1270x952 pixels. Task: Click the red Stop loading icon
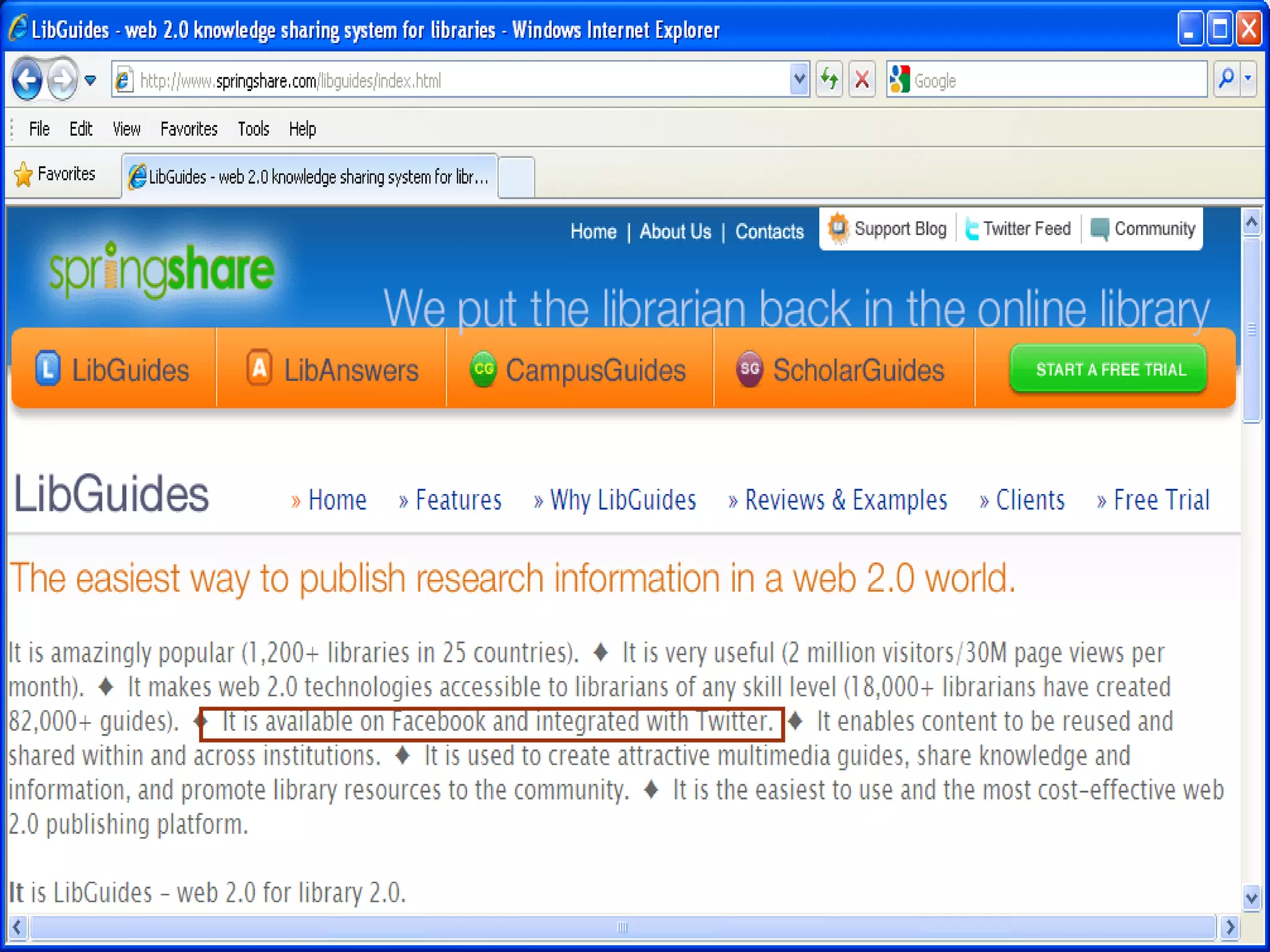[x=862, y=80]
